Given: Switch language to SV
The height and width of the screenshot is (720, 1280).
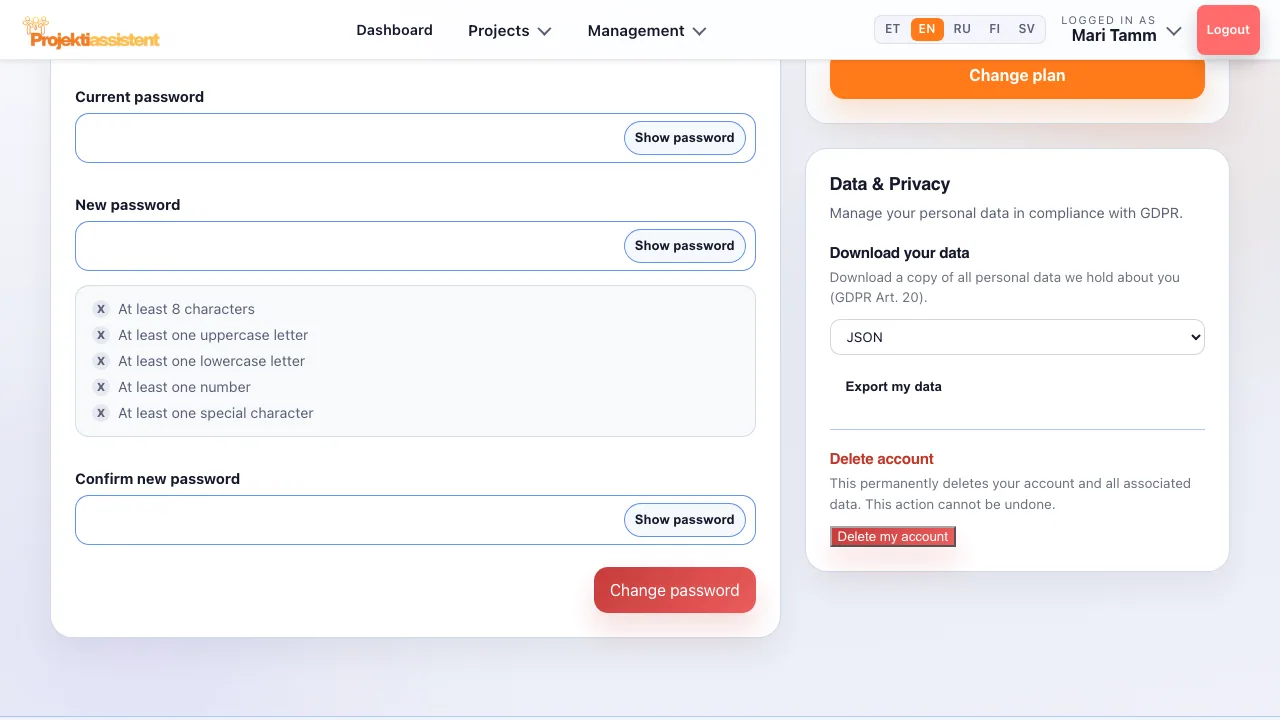Looking at the screenshot, I should (x=1026, y=29).
